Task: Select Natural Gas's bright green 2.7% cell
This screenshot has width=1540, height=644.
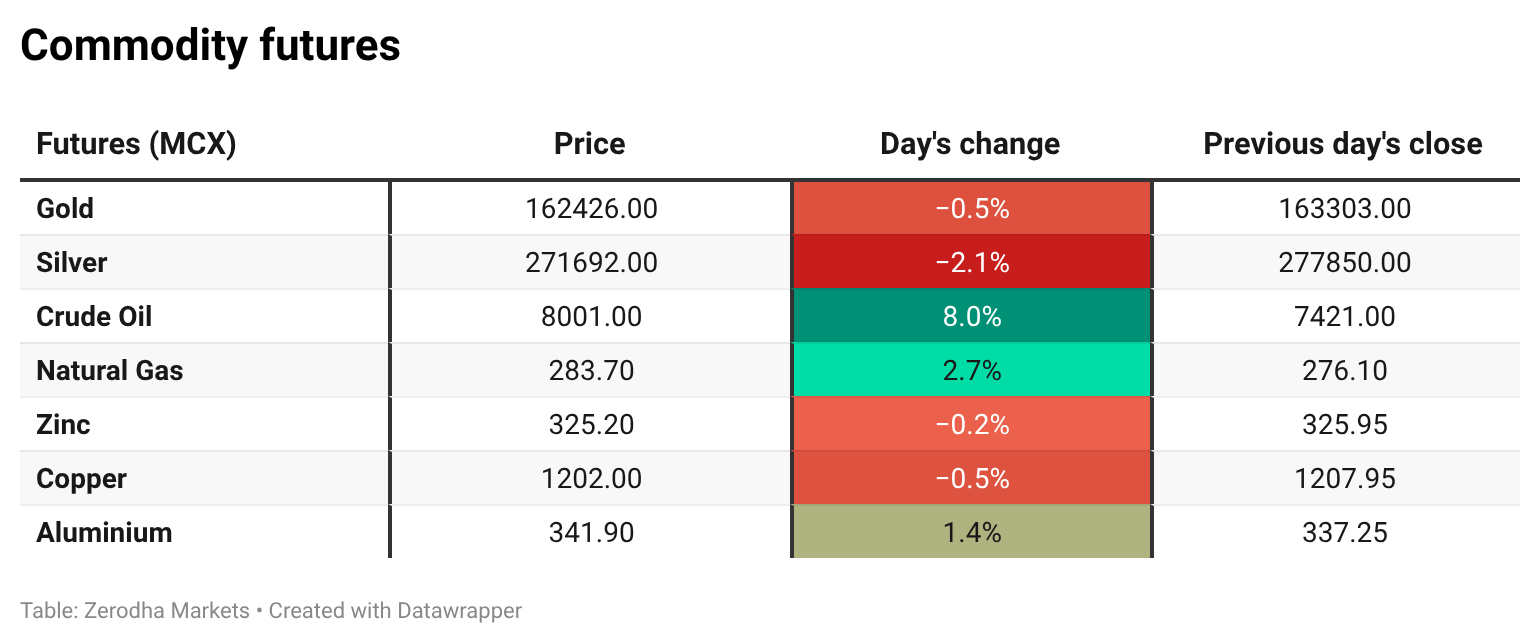Action: [972, 371]
